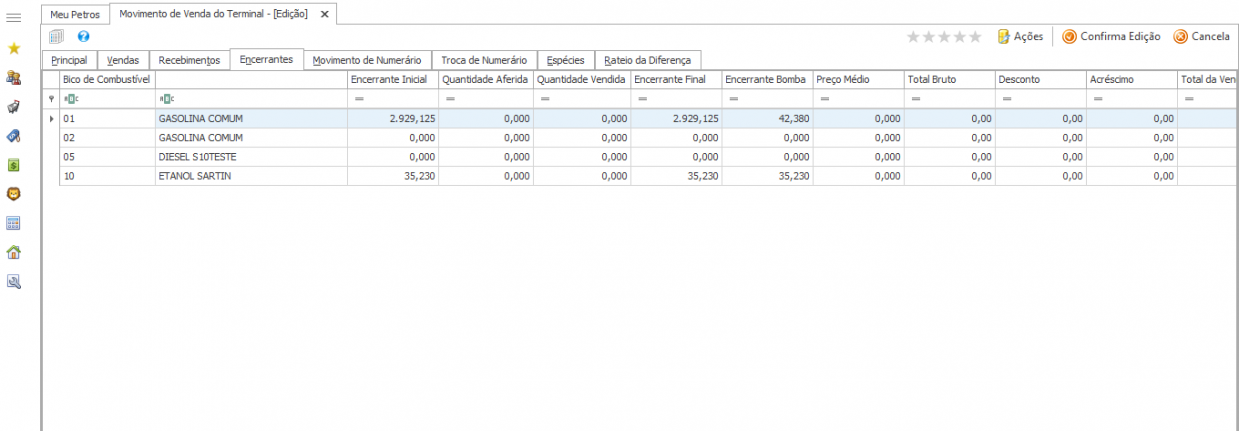Open Rateio da Diferença tab

[648, 60]
